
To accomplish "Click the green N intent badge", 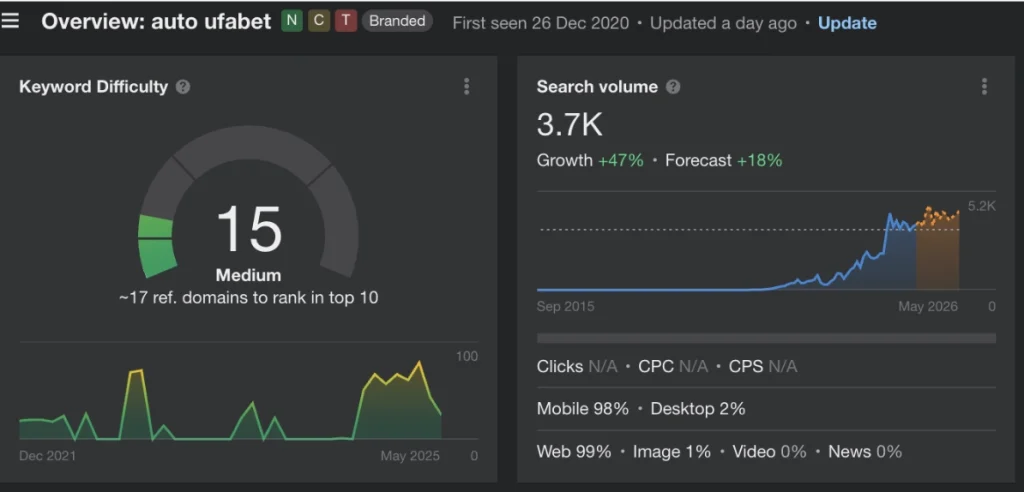I will pos(291,21).
